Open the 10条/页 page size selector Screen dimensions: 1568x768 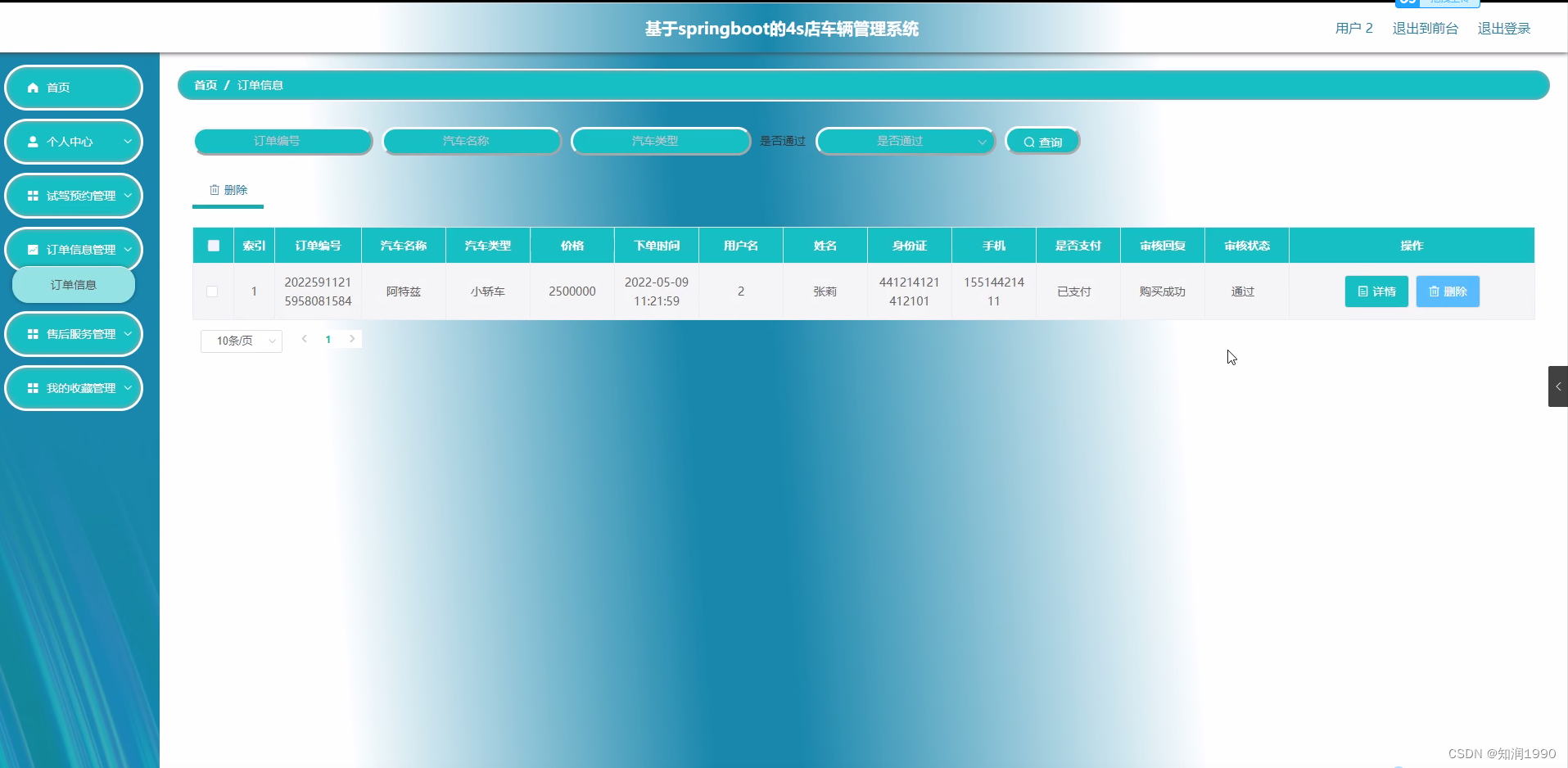click(241, 341)
